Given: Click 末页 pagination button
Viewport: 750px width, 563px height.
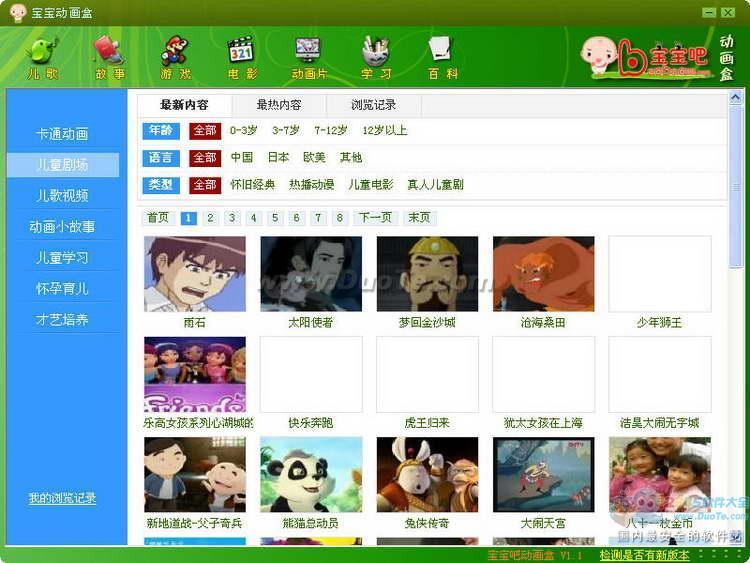Looking at the screenshot, I should [x=419, y=218].
